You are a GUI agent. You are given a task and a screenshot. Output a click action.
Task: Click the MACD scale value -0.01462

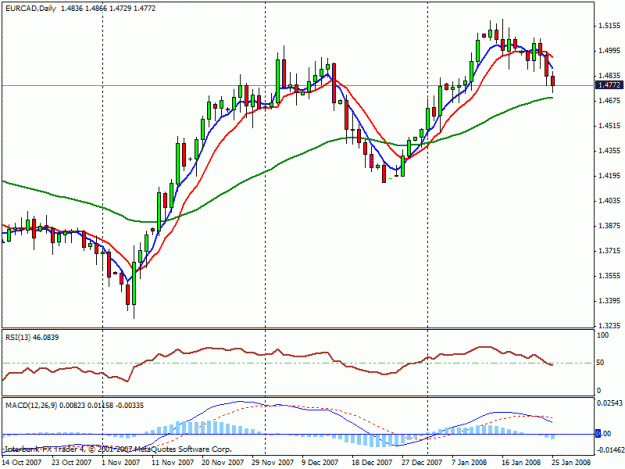[609, 450]
